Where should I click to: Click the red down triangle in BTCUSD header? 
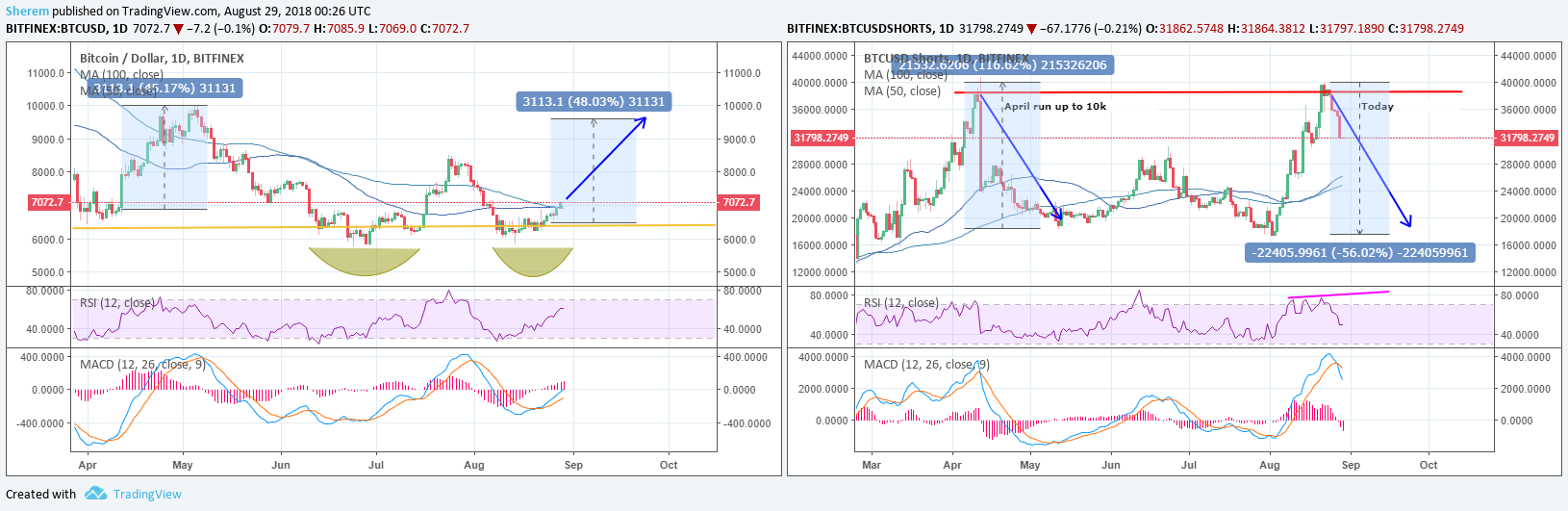click(x=178, y=28)
